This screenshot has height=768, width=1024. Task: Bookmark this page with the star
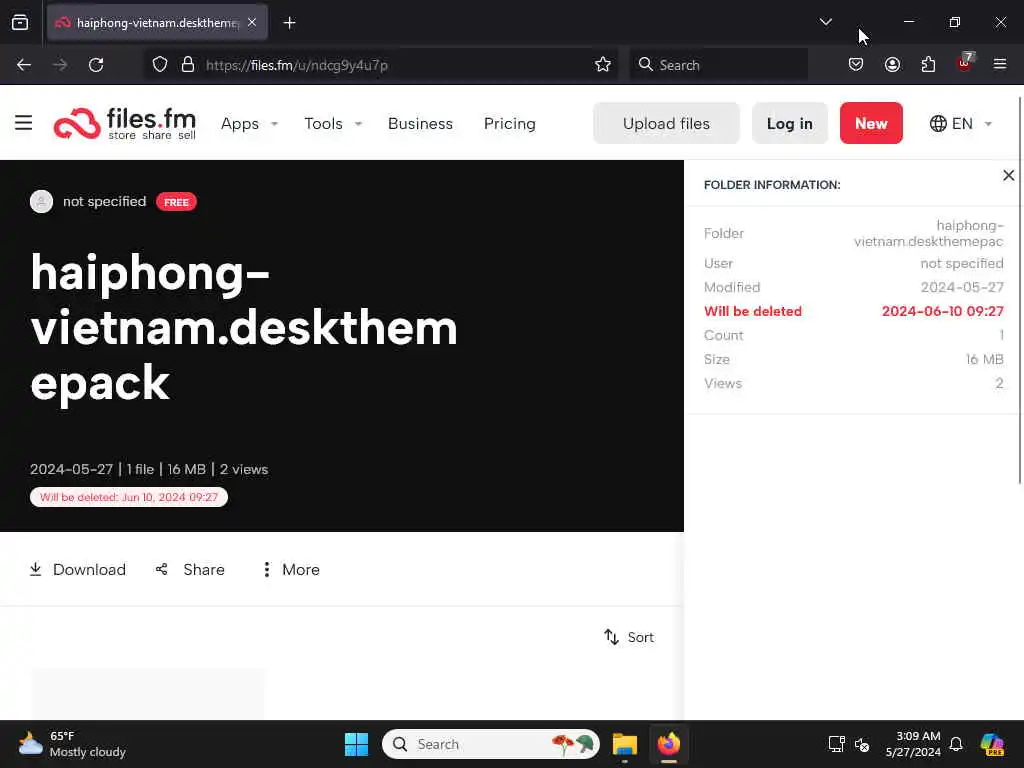click(x=603, y=64)
